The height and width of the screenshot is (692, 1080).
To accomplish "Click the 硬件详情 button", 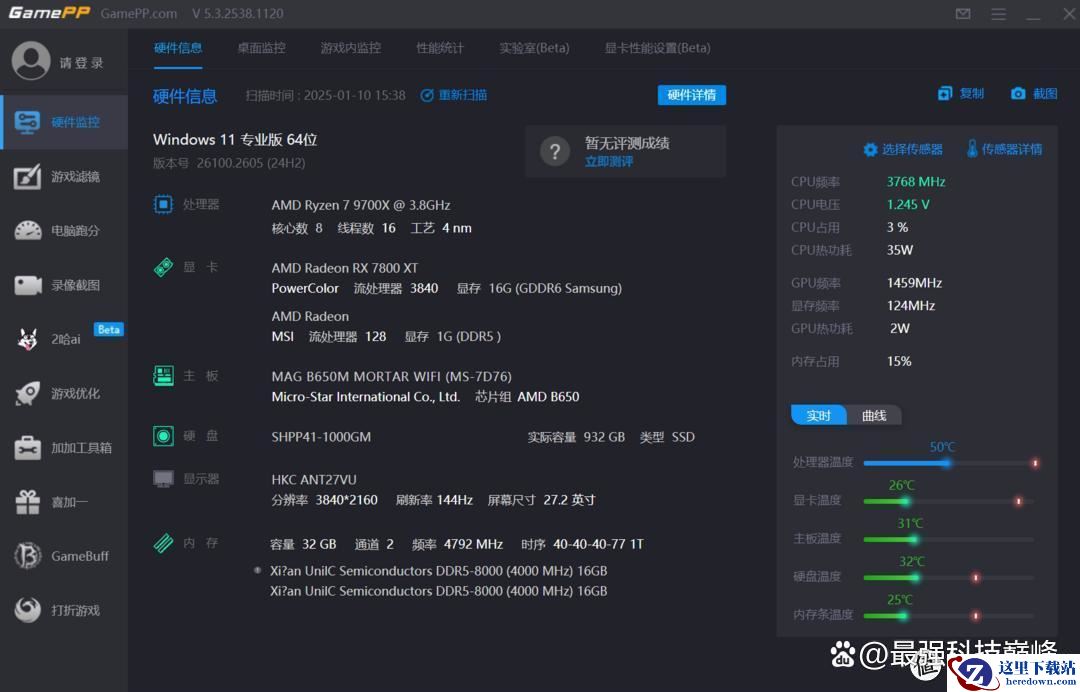I will 692,95.
